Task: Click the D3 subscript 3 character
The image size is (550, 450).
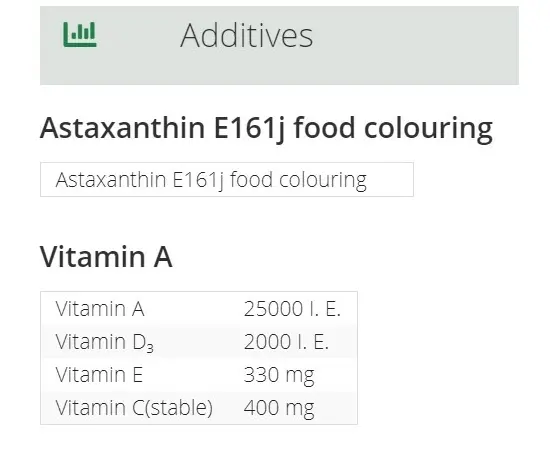Action: coord(150,348)
